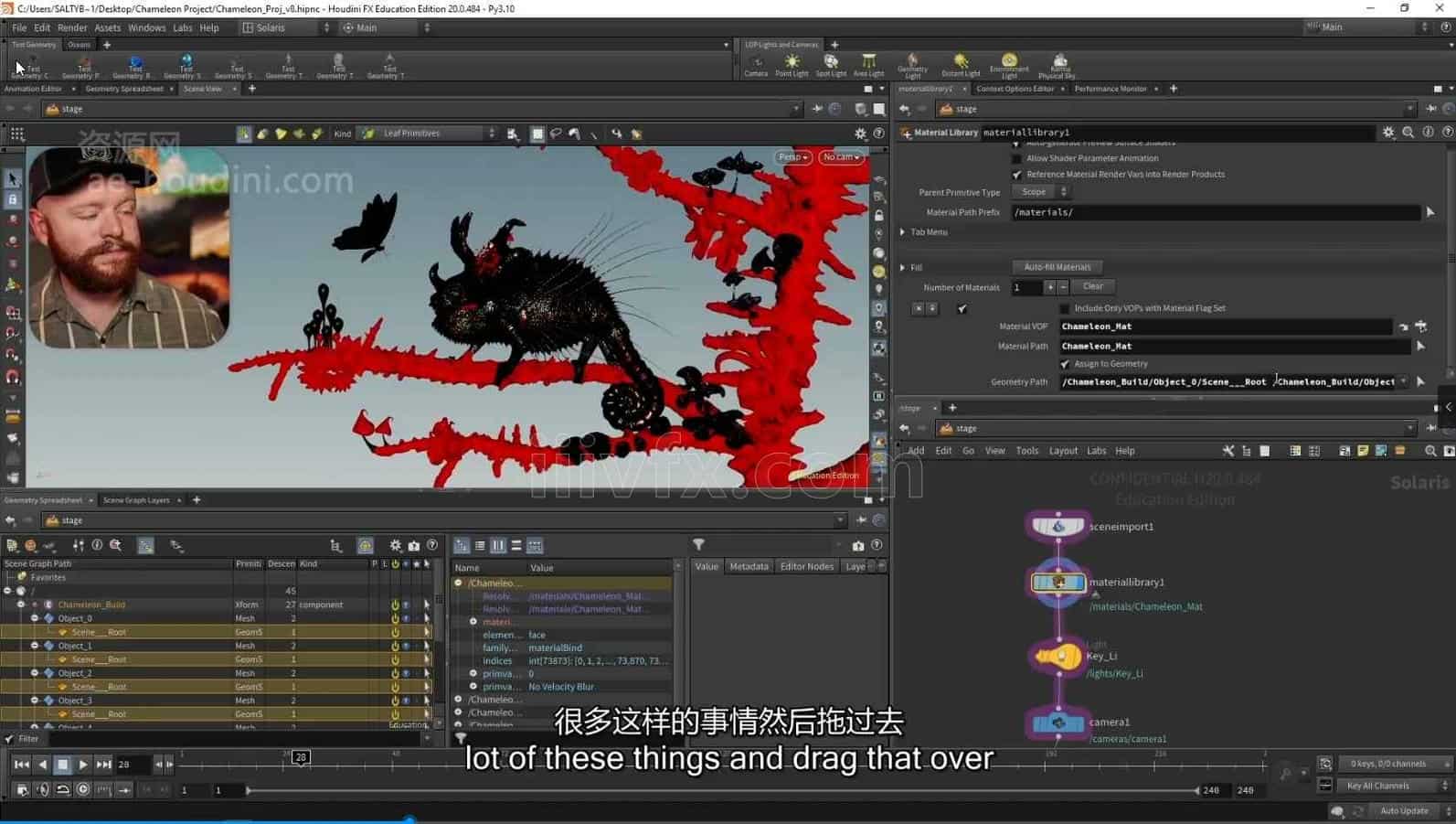Image resolution: width=1456 pixels, height=824 pixels.
Task: Click the Clear materials button
Action: click(x=1092, y=286)
